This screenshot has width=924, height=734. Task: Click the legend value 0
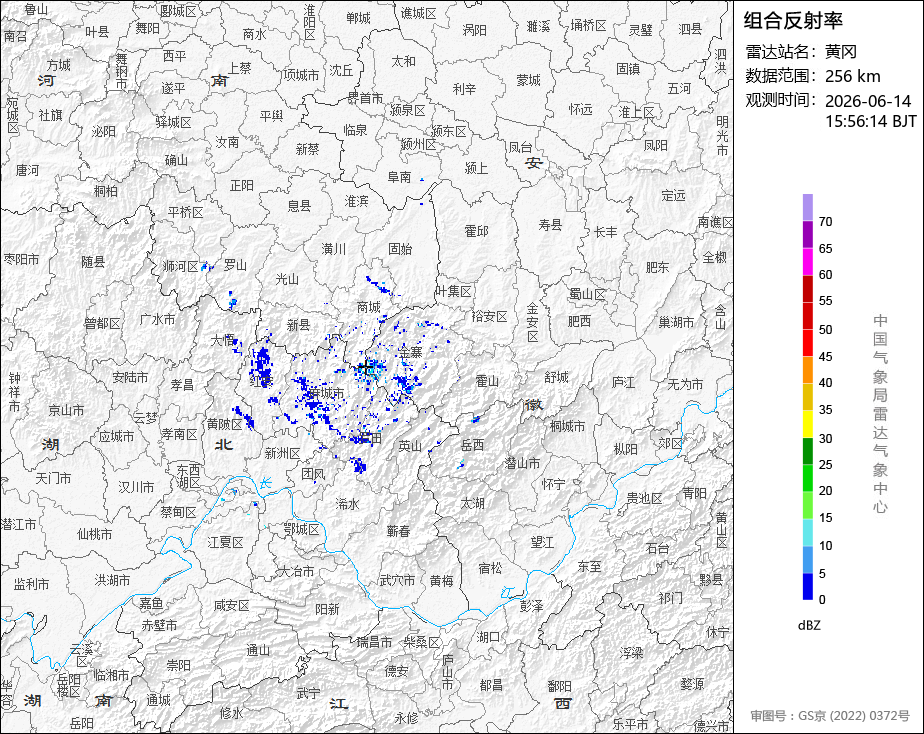point(822,600)
